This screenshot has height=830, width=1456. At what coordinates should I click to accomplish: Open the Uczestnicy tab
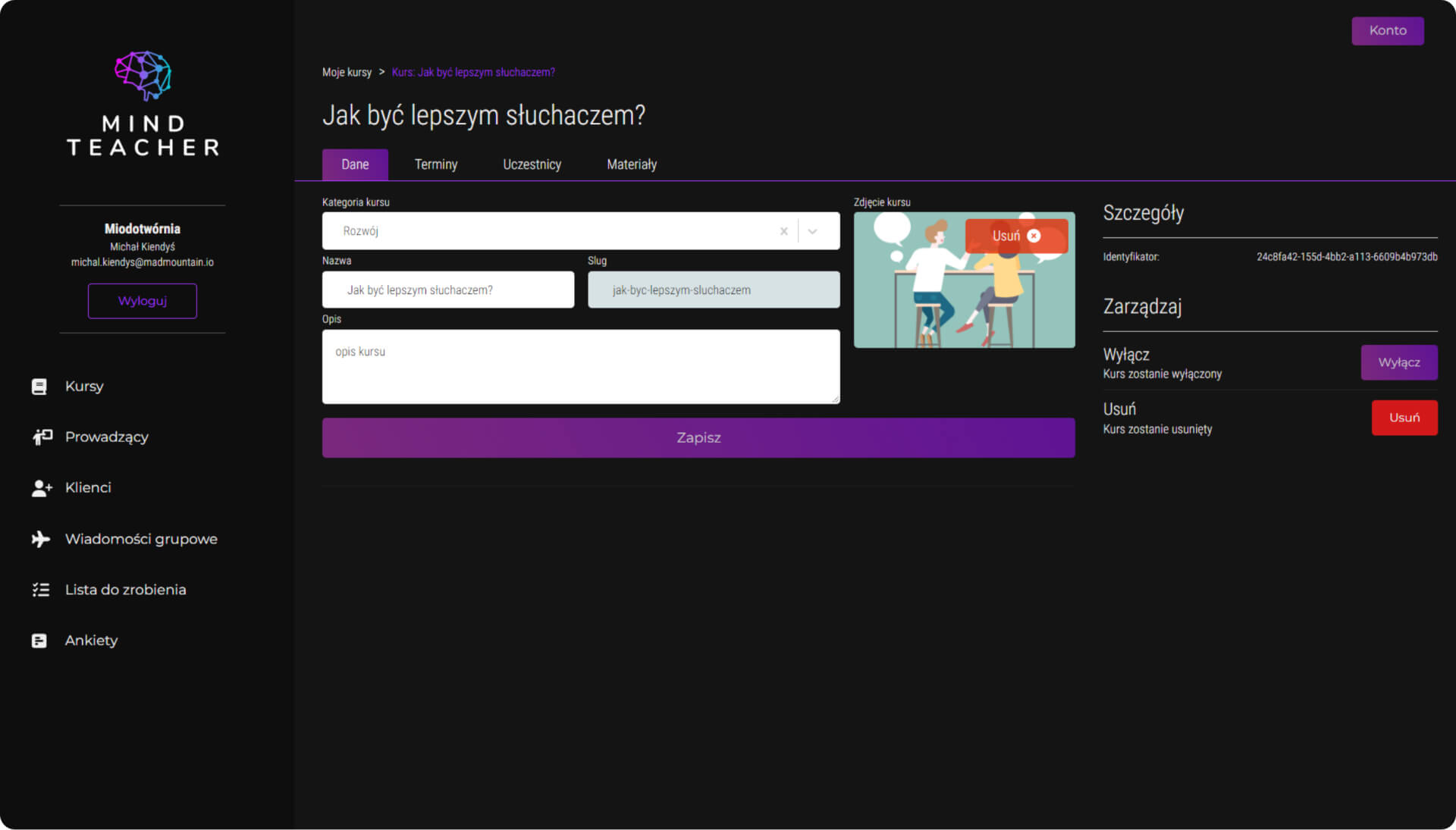coord(532,164)
